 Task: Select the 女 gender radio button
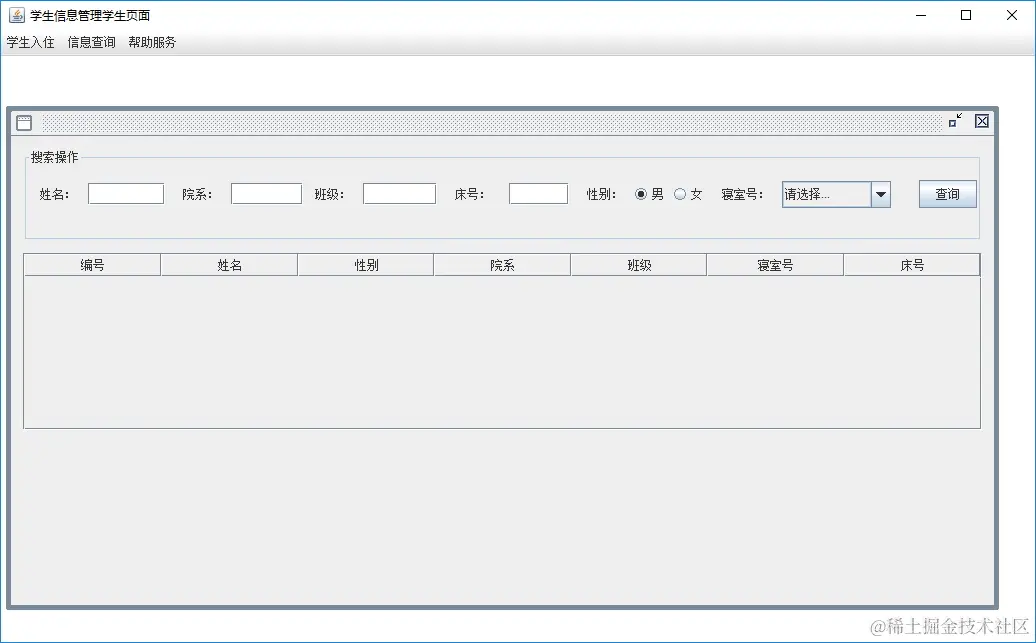tap(680, 194)
